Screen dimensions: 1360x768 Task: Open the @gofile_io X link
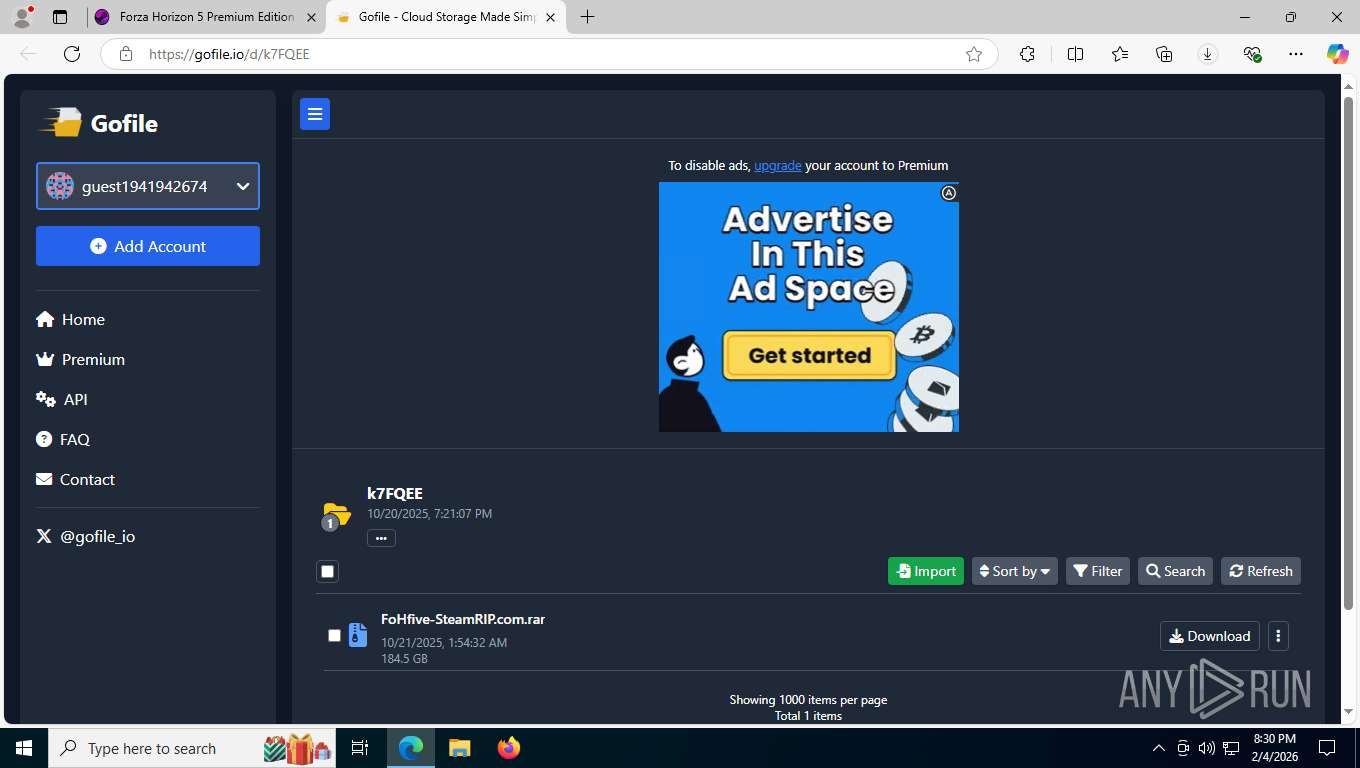86,536
